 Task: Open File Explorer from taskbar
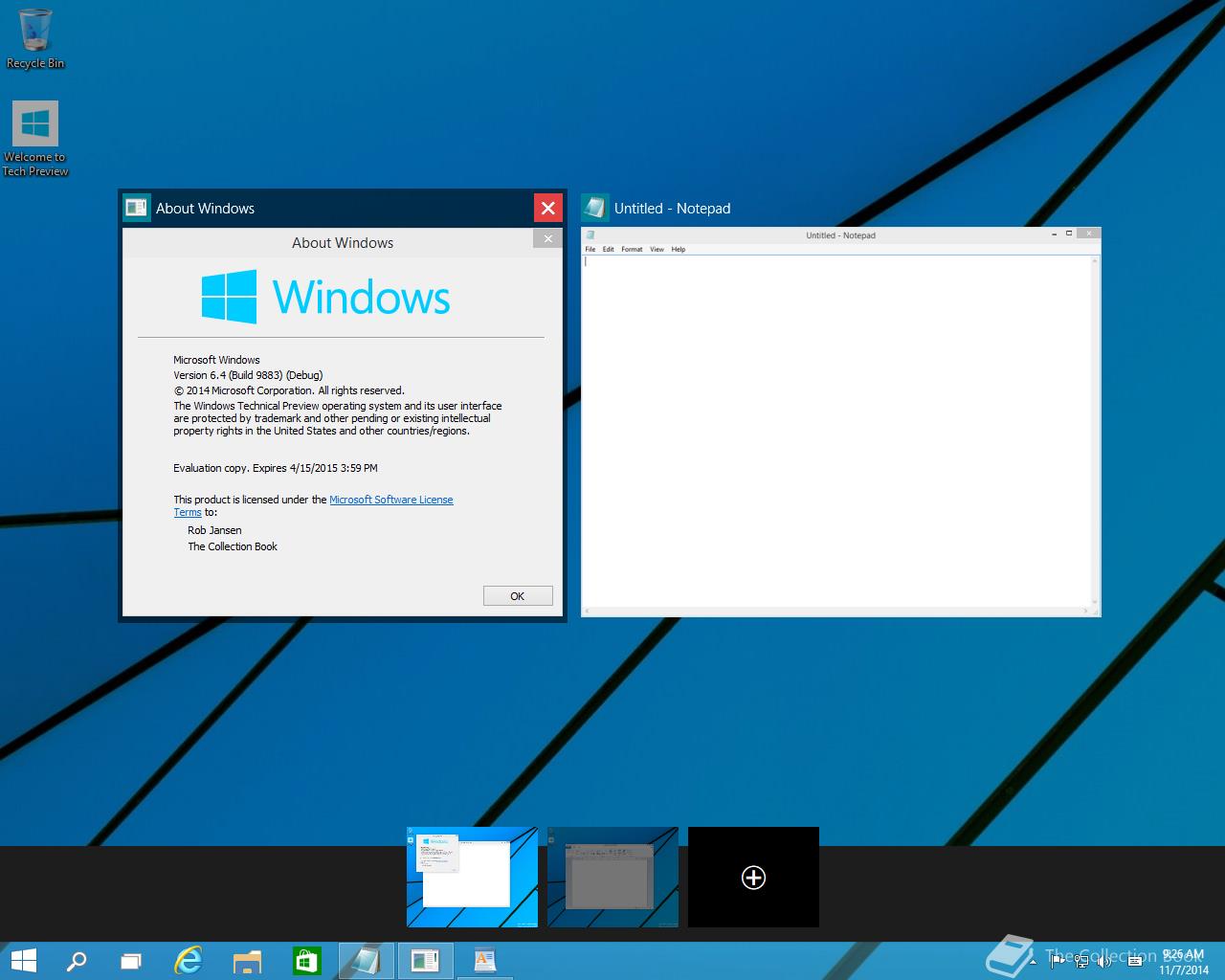pyautogui.click(x=248, y=961)
